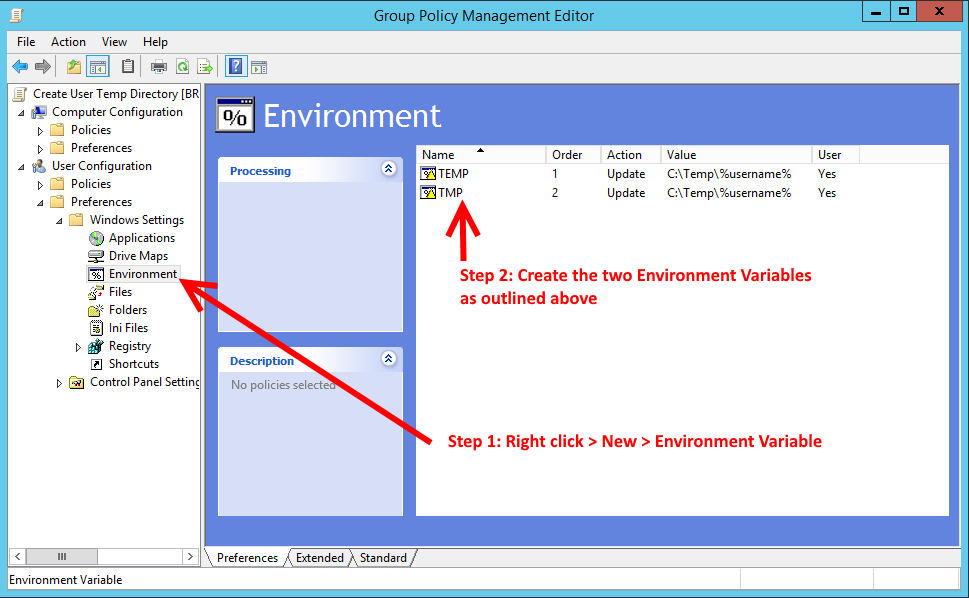This screenshot has width=969, height=598.
Task: Collapse the Windows Settings node
Action: tap(59, 221)
